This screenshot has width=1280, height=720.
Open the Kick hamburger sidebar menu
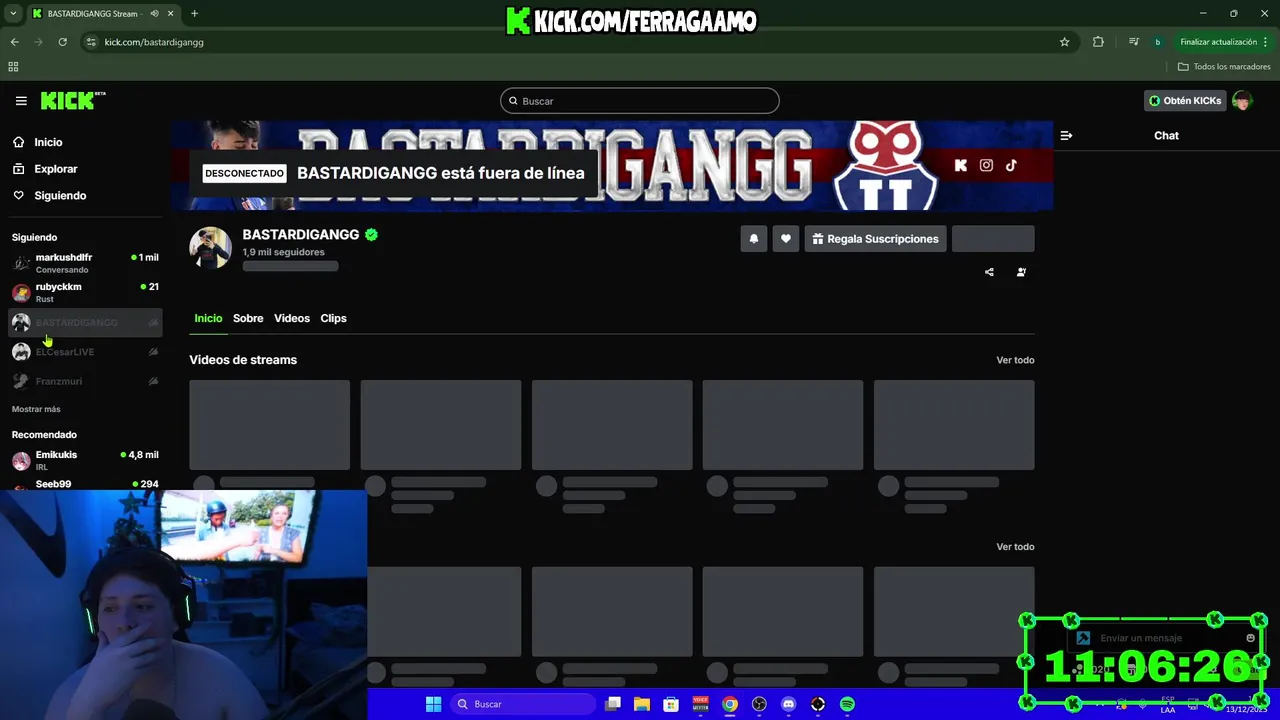tap(21, 101)
